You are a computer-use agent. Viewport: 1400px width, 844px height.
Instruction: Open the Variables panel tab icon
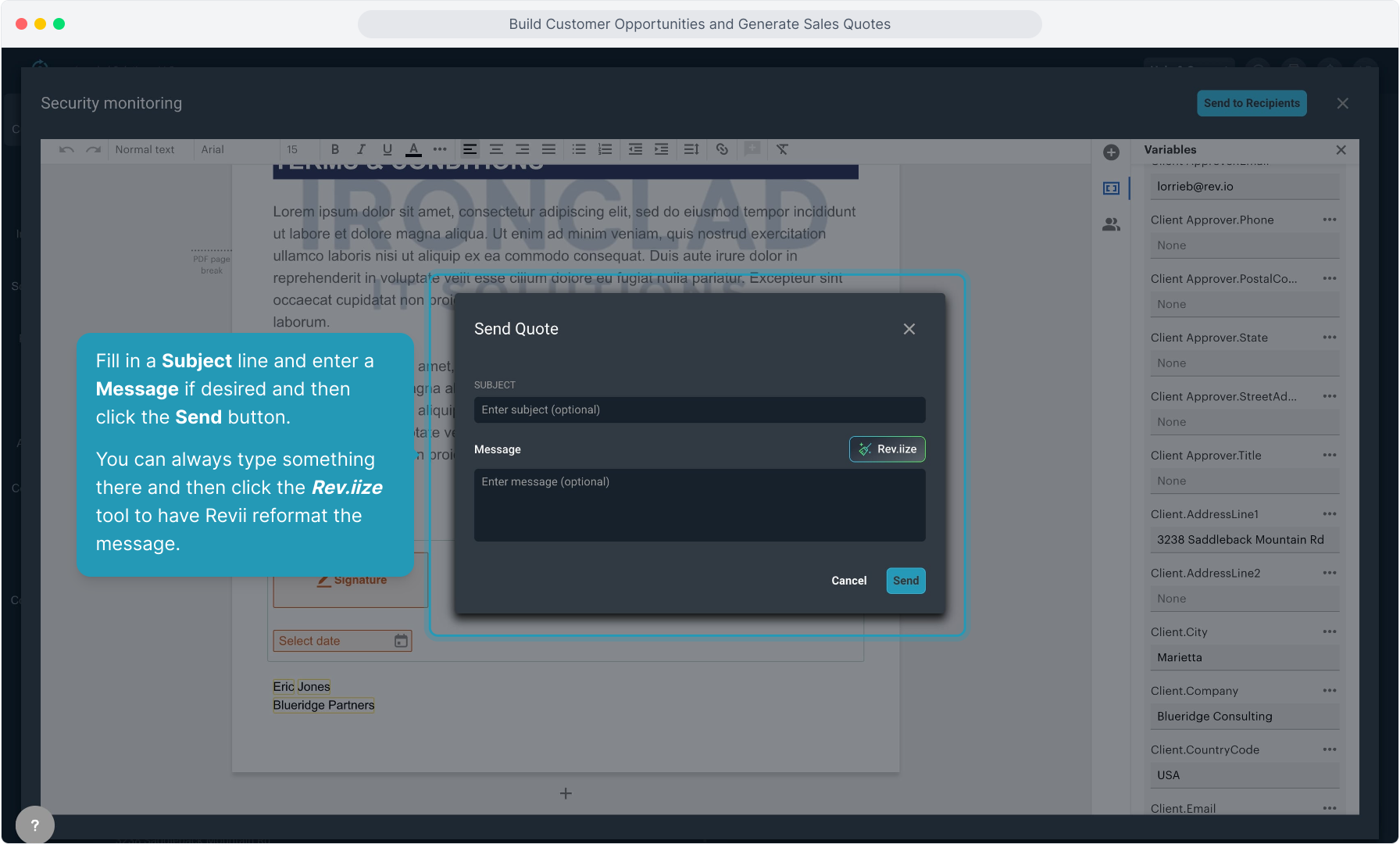1111,188
